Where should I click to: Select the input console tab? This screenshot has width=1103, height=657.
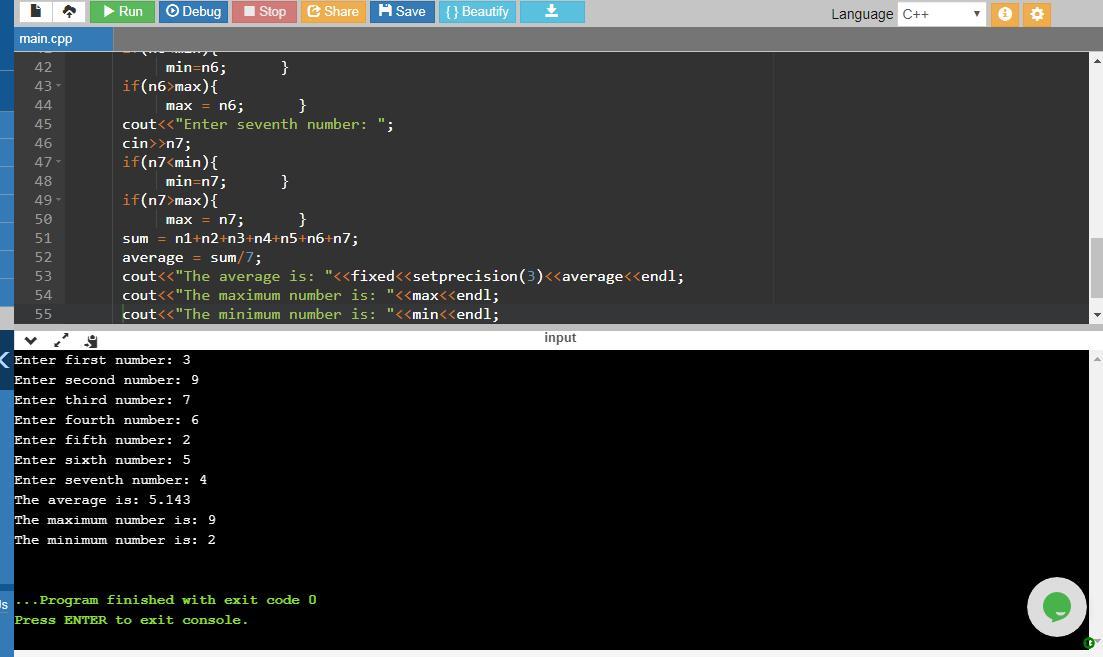click(560, 338)
